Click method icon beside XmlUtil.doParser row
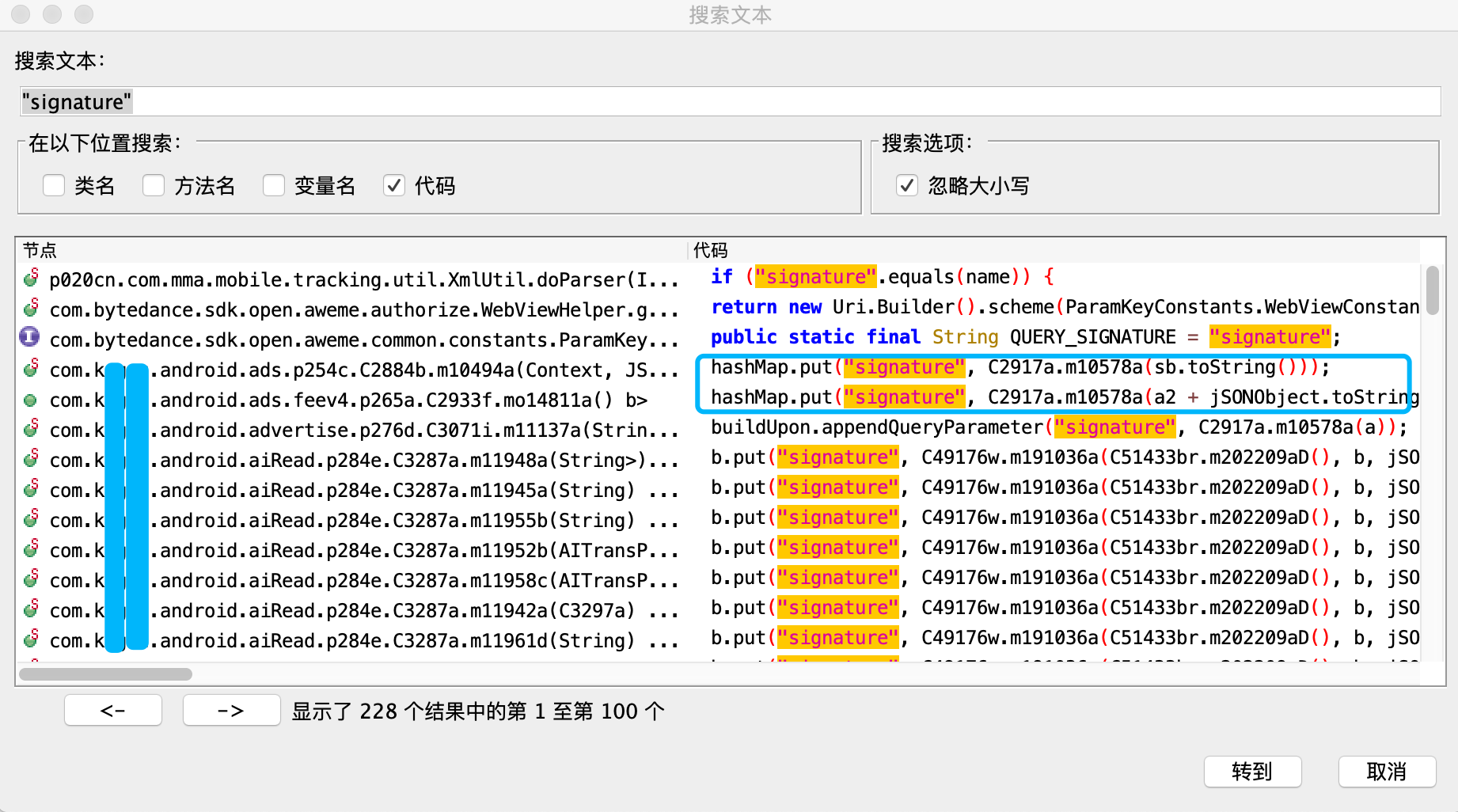1458x812 pixels. 31,278
